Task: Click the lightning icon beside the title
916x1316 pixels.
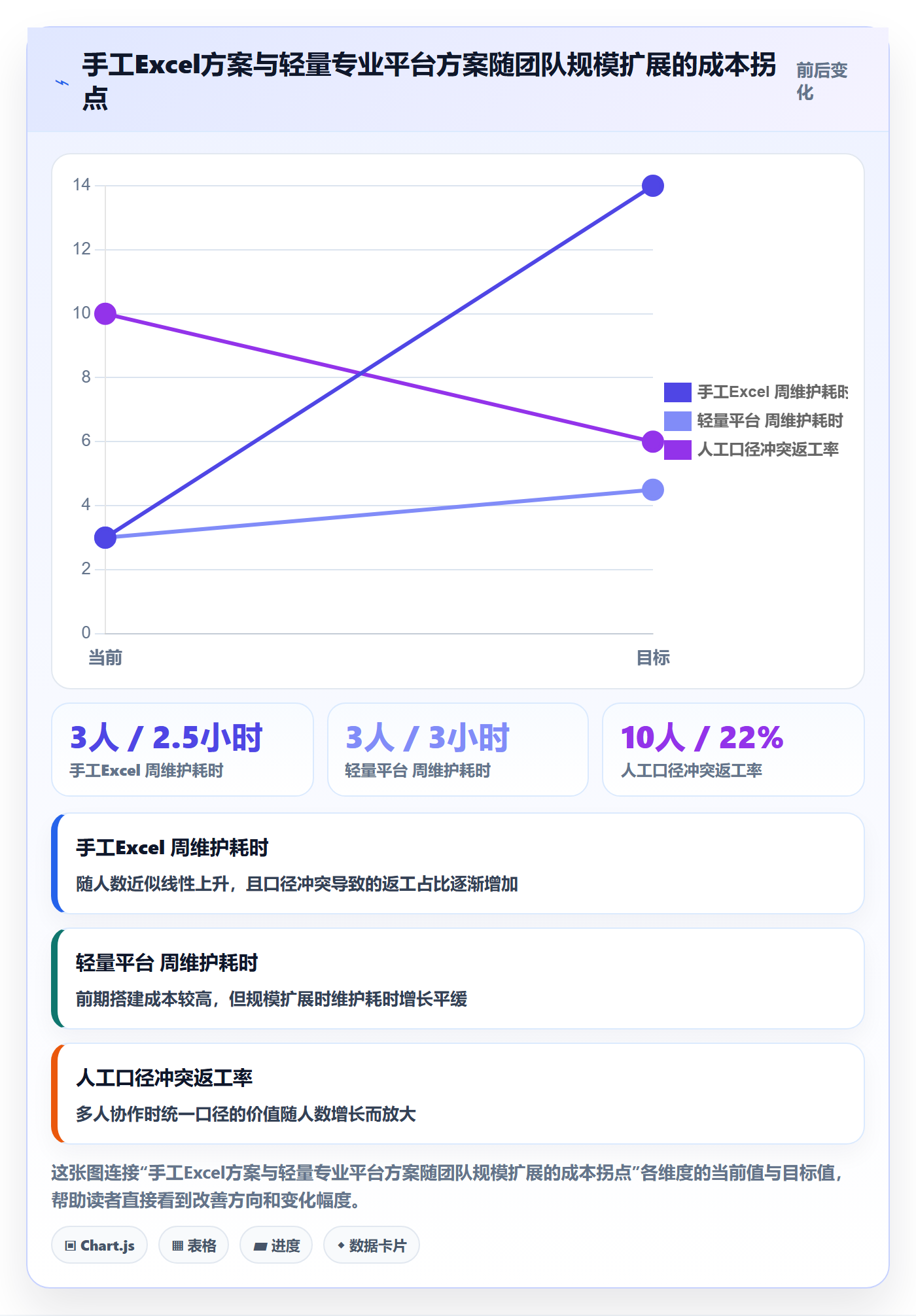Action: (x=62, y=82)
